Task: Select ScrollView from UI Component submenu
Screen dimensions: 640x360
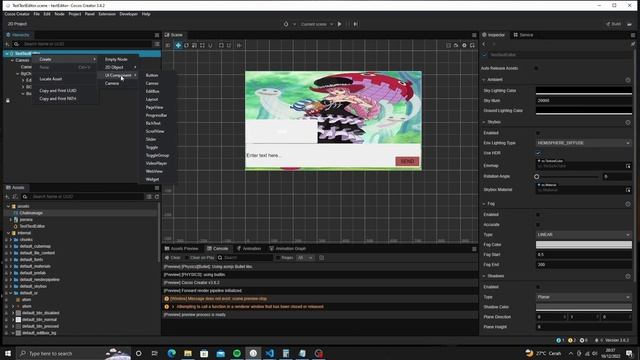Action: (x=155, y=131)
